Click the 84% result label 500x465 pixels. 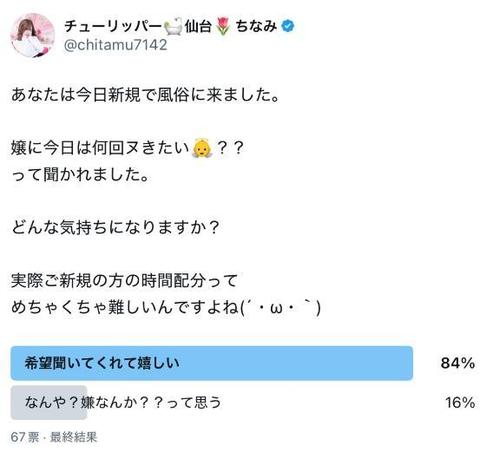458,363
